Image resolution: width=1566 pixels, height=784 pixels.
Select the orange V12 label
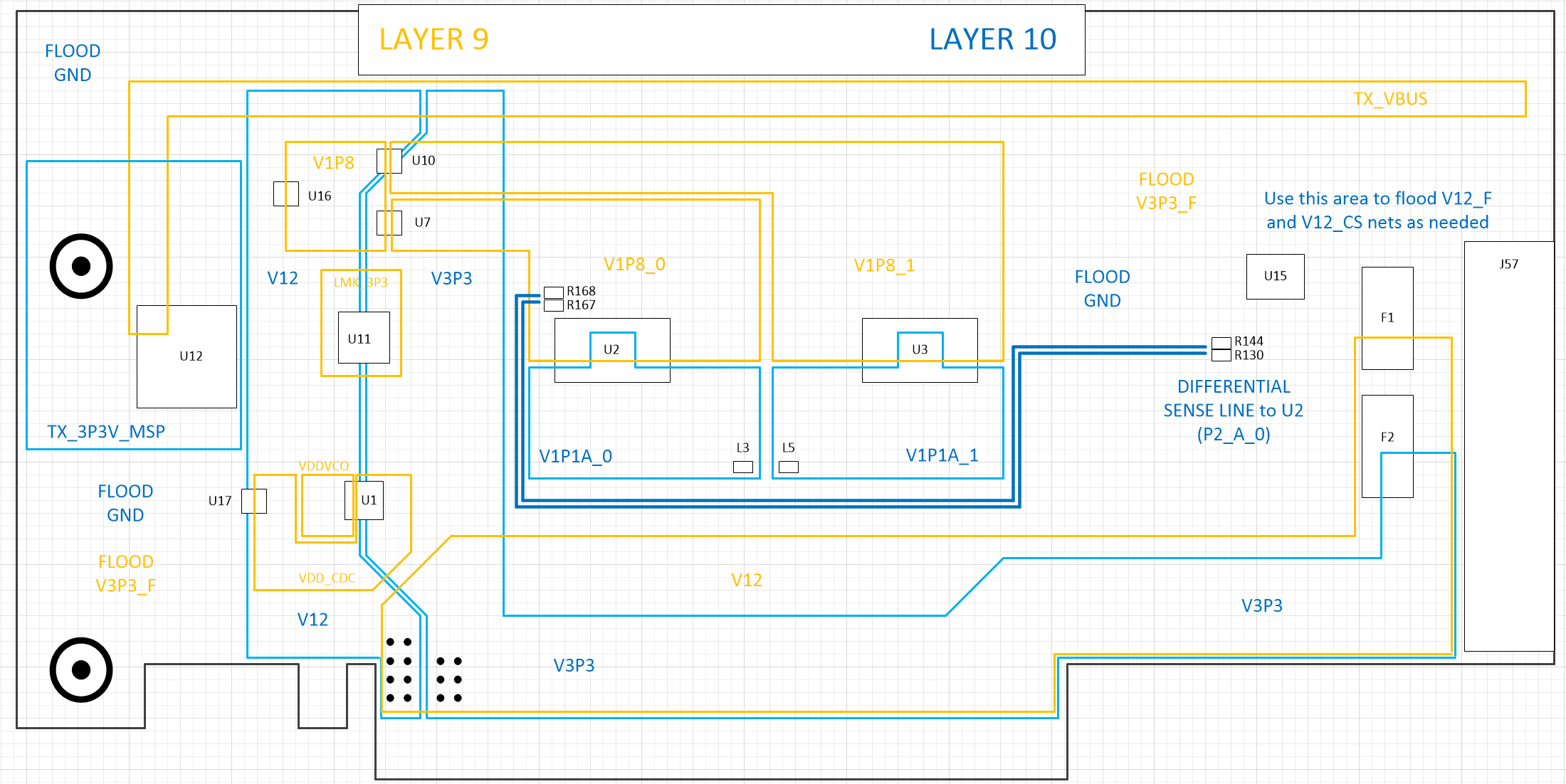coord(747,581)
